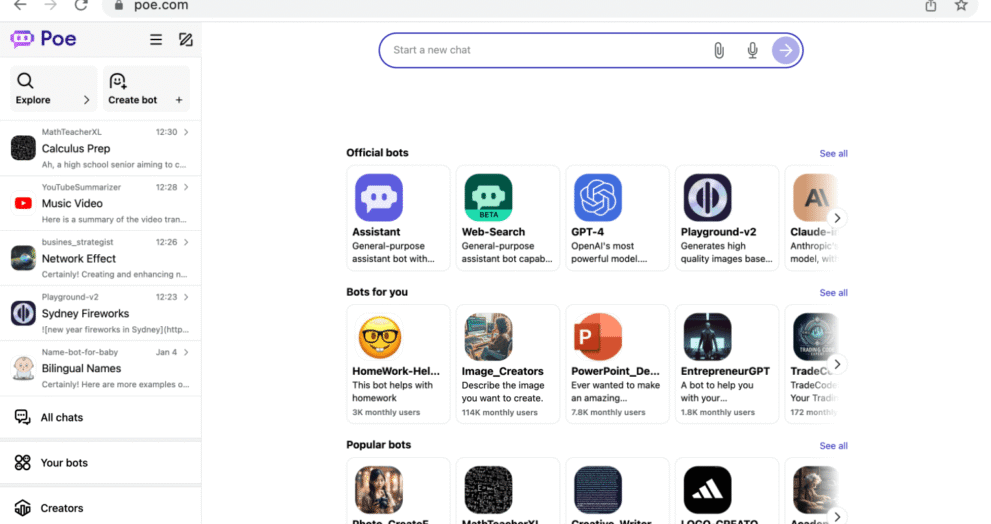The width and height of the screenshot is (991, 524).
Task: Open the Image_Creators bot thumbnail
Action: pyautogui.click(x=489, y=337)
